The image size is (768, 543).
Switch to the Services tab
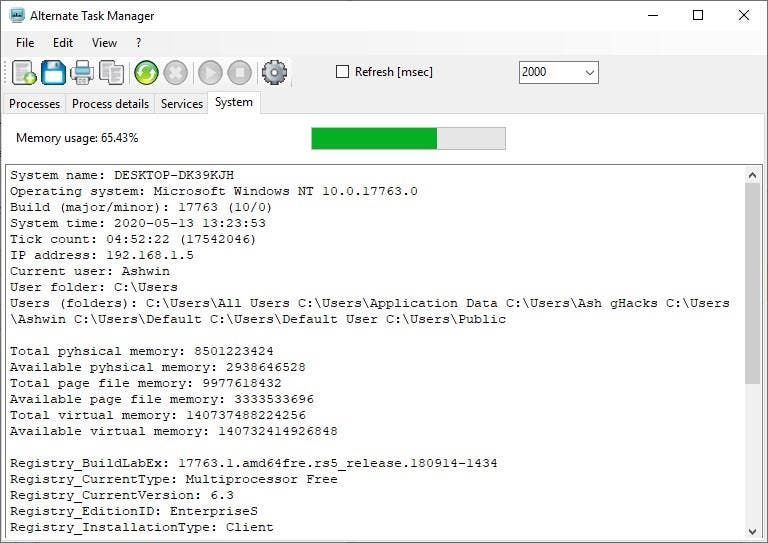(182, 104)
